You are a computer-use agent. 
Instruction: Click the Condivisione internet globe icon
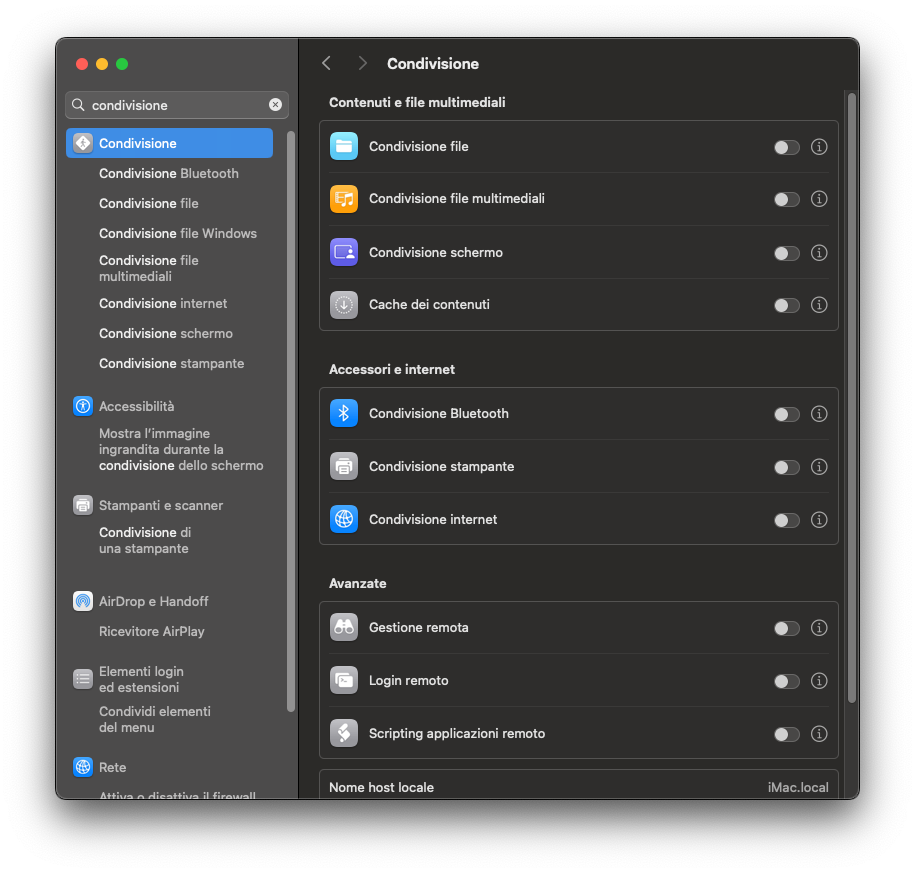pos(344,519)
